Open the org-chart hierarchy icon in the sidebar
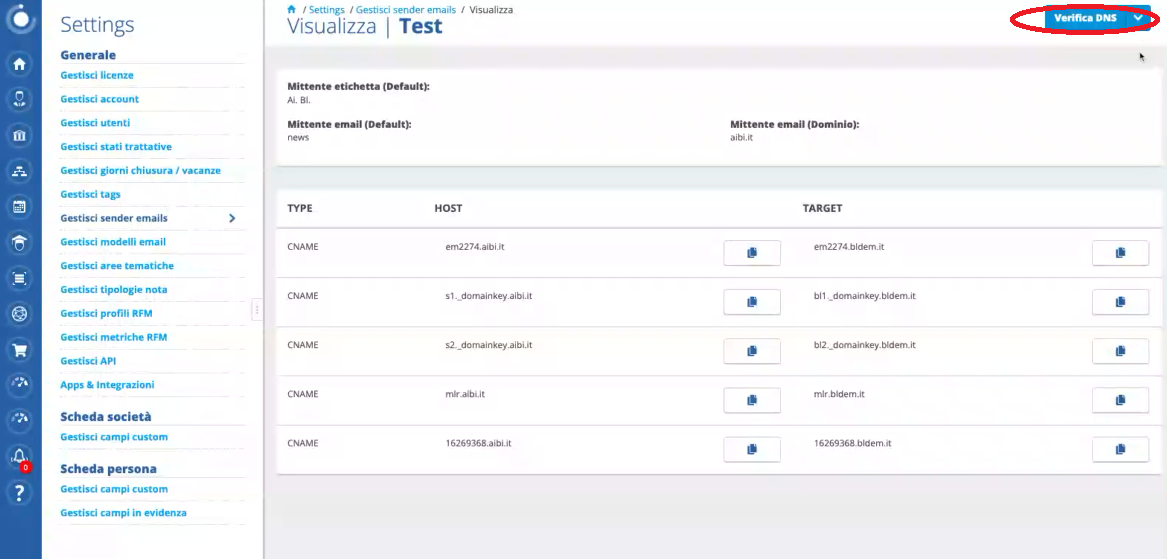This screenshot has width=1167, height=559. [20, 171]
